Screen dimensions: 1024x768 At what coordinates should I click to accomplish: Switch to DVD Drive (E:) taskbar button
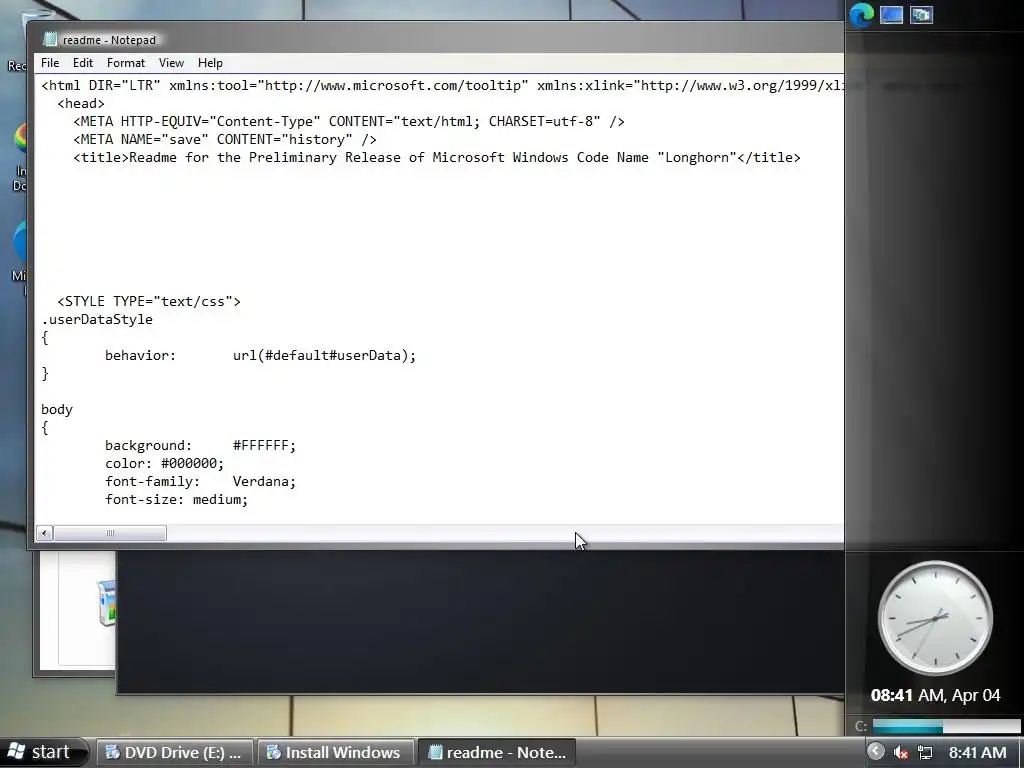pos(175,752)
